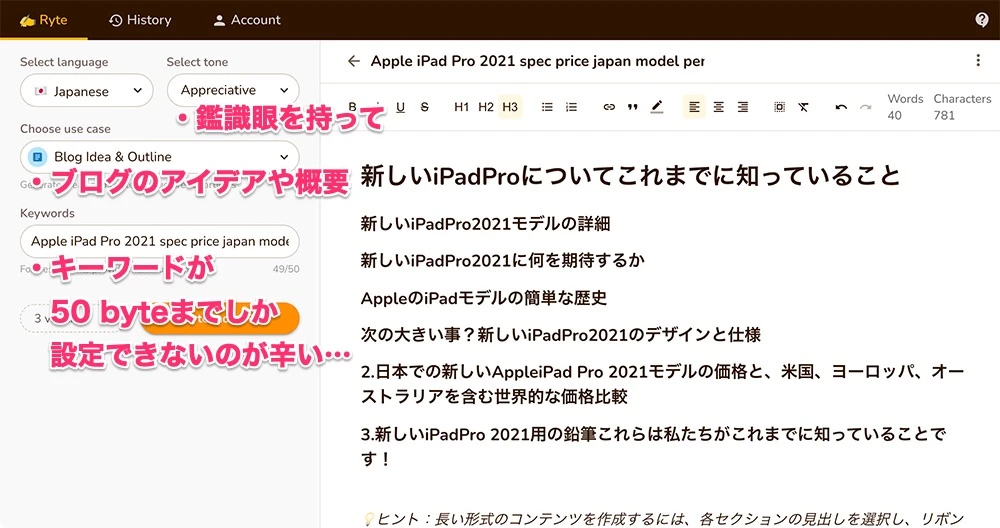Click the Keywords input field
Screen dimensions: 1000x528
(160, 241)
